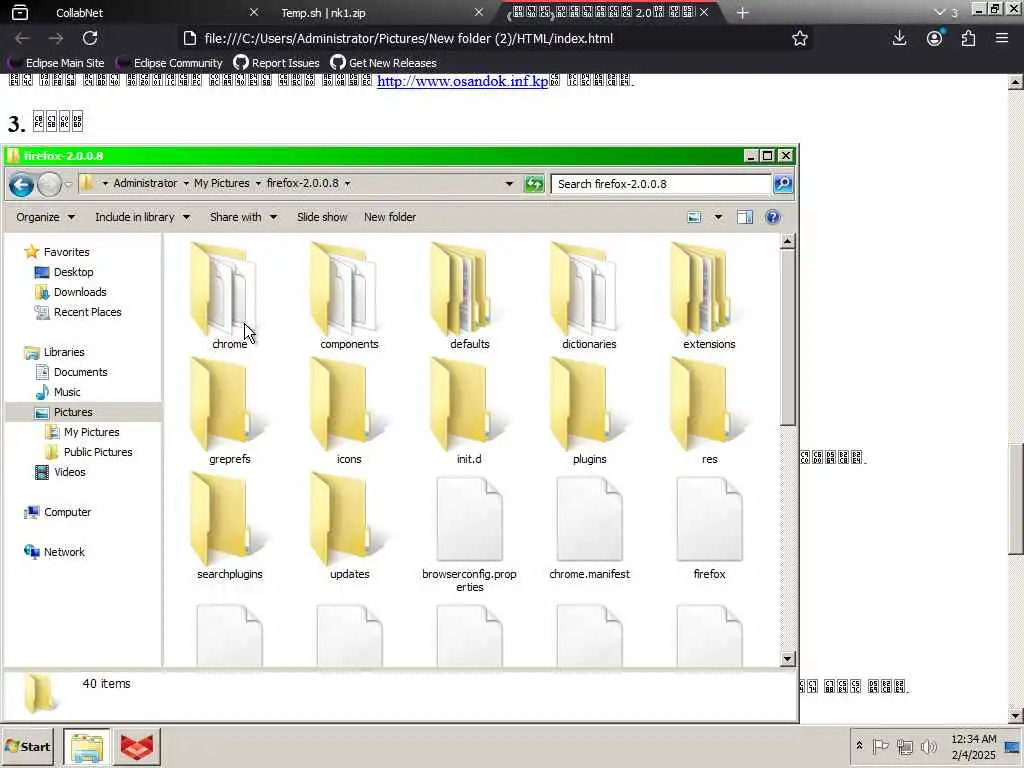
Task: Select the firefox file icon
Action: click(x=709, y=519)
